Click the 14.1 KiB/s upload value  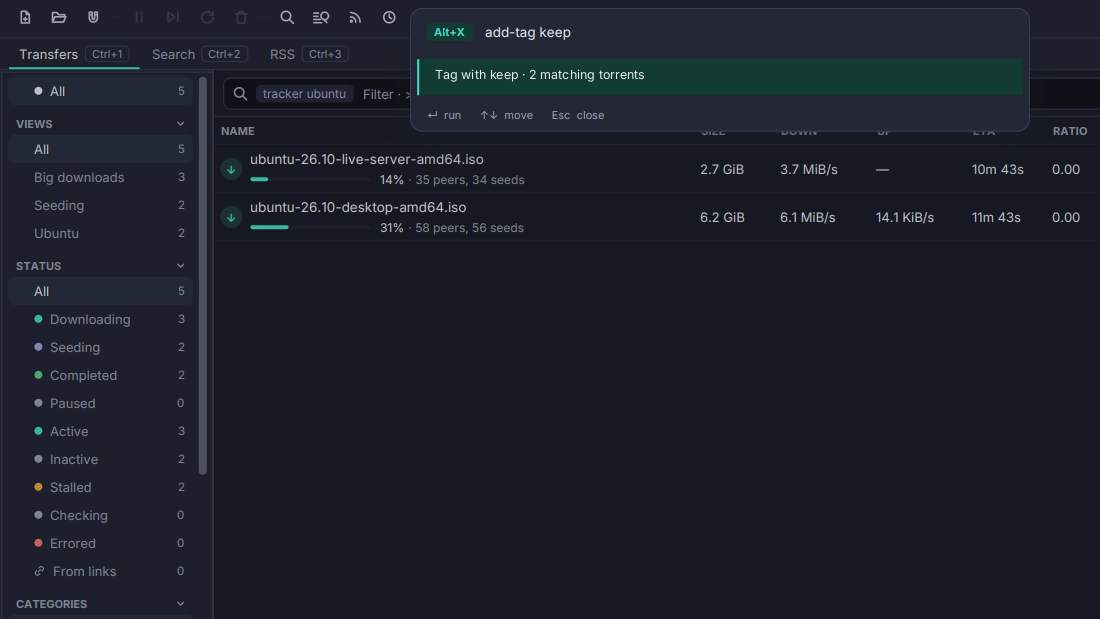pos(905,218)
